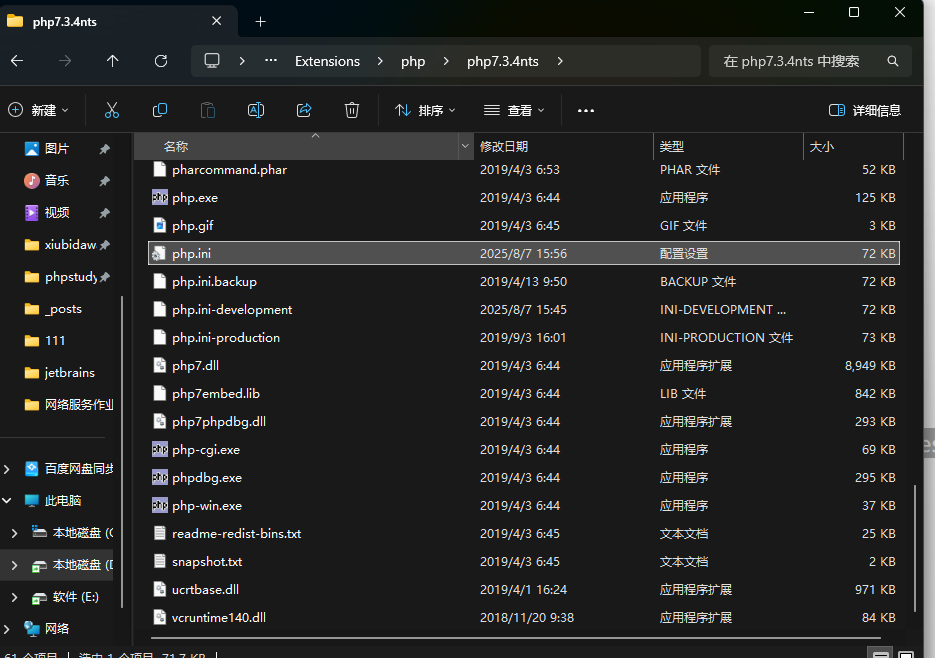
Task: Click the search box for php7.3.4nts
Action: [x=800, y=61]
